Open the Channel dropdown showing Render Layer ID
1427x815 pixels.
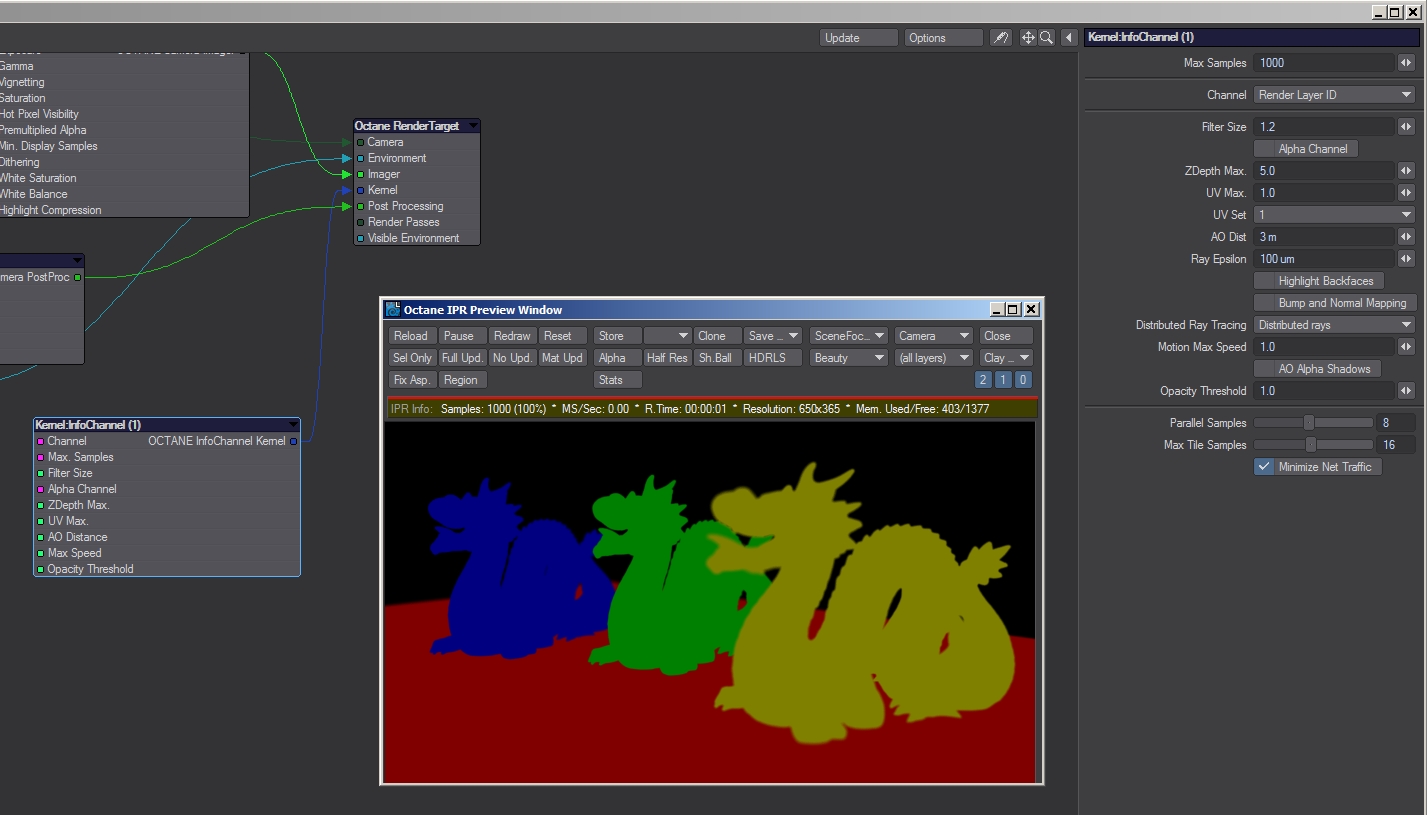pyautogui.click(x=1334, y=95)
